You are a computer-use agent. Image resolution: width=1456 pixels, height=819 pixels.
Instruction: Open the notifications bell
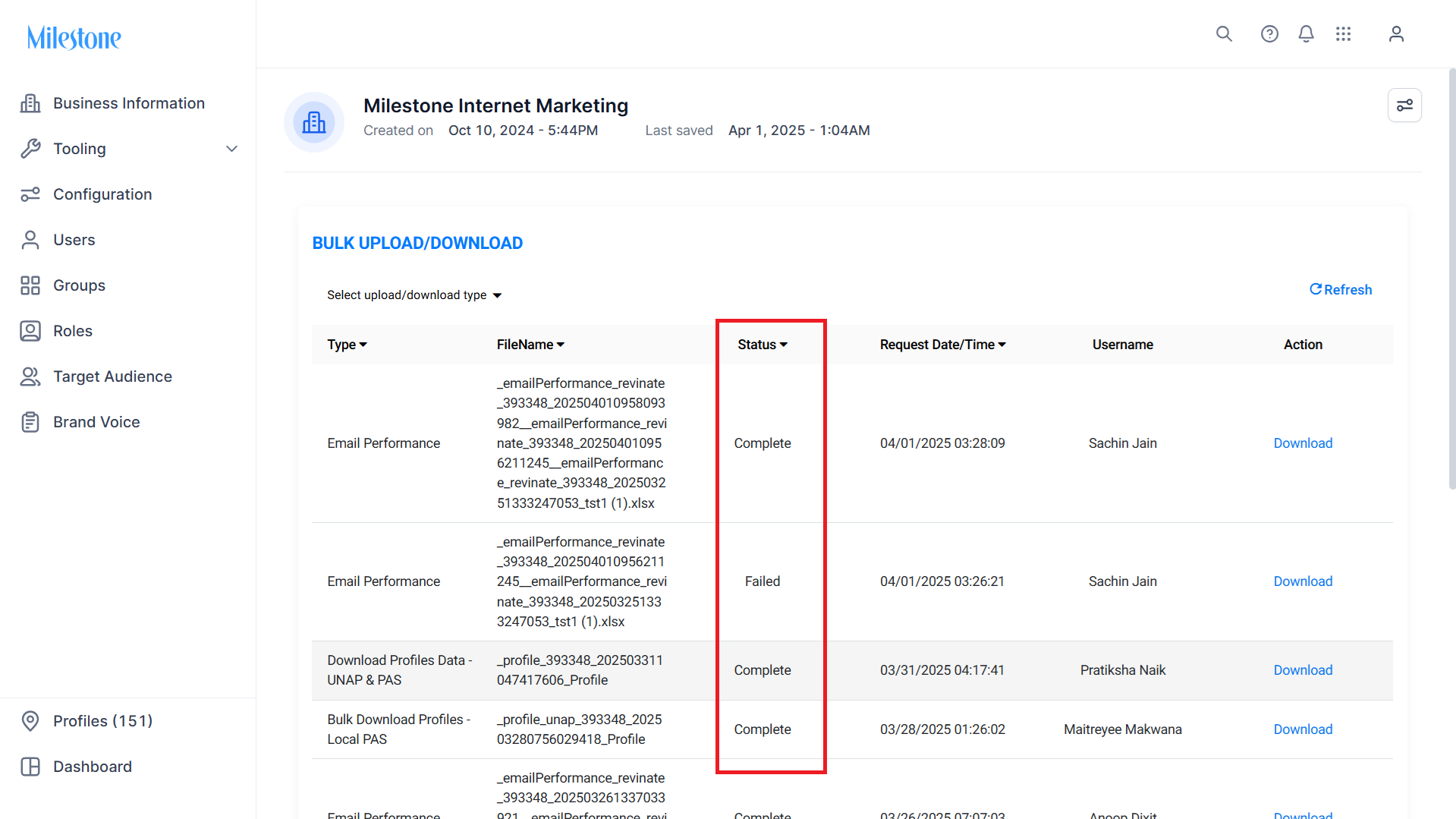point(1306,34)
